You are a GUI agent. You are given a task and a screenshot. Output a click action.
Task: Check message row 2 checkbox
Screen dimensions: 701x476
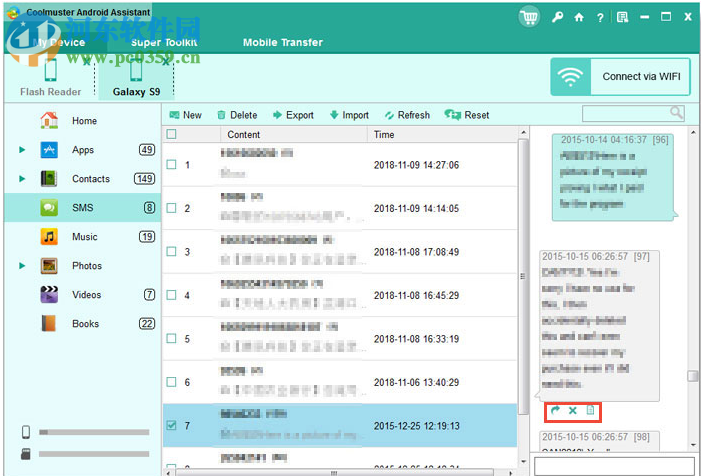point(171,208)
